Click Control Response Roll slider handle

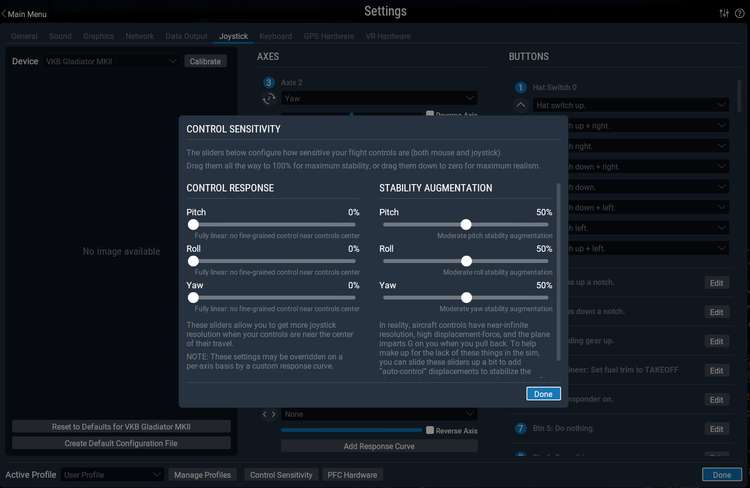point(193,261)
